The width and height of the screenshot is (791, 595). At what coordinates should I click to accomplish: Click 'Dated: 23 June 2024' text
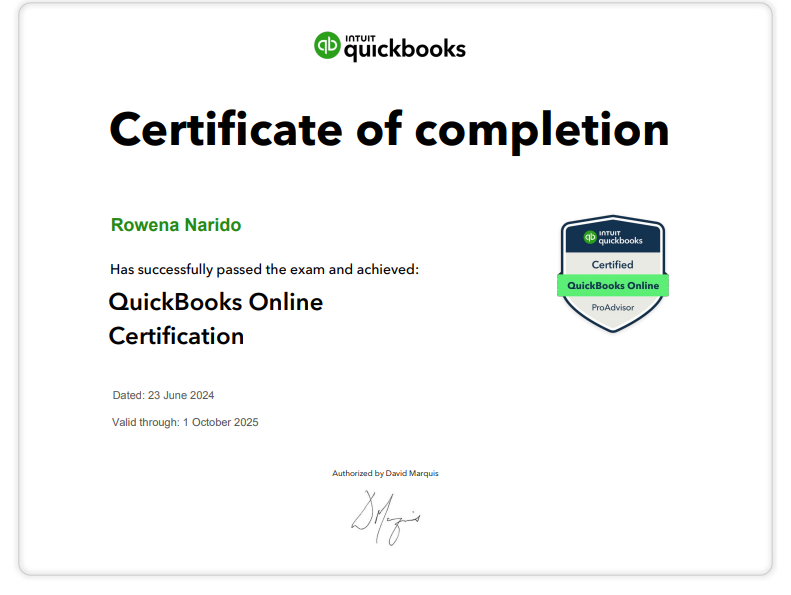(x=163, y=395)
